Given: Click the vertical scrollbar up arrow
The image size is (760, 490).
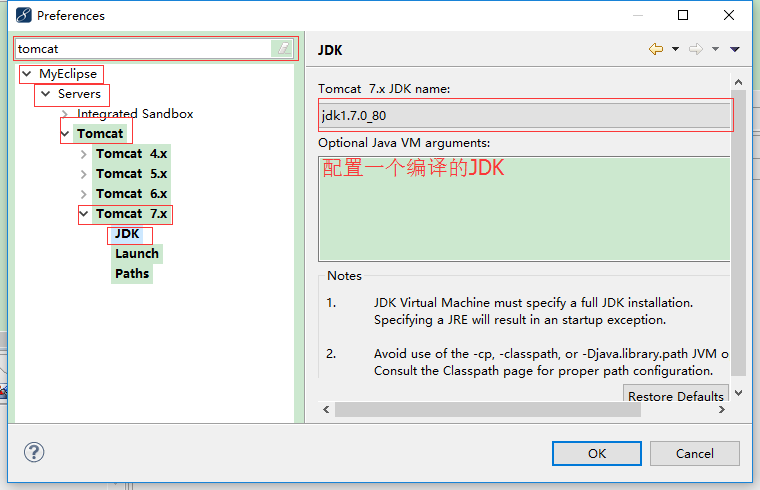Looking at the screenshot, I should (738, 82).
